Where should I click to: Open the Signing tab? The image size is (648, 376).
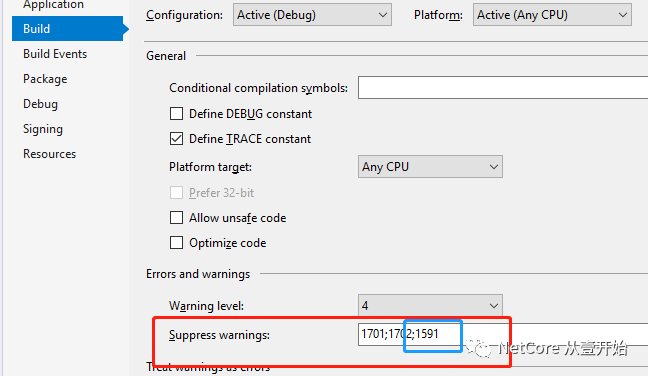pos(43,129)
